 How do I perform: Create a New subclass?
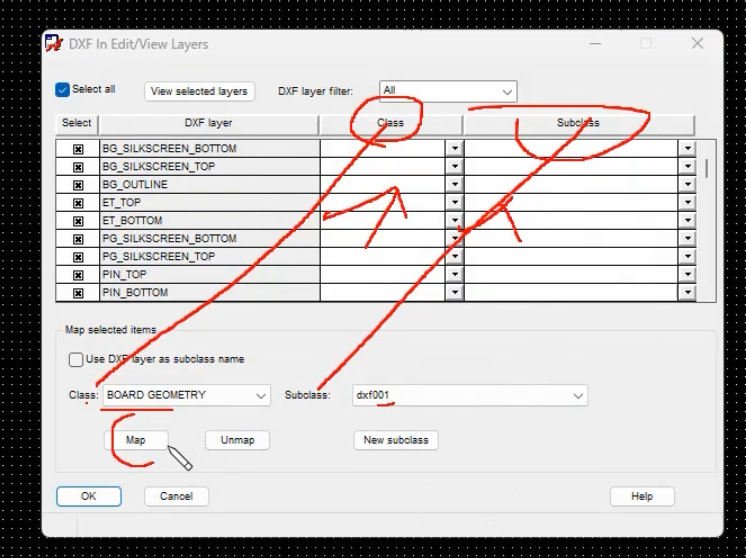point(396,440)
